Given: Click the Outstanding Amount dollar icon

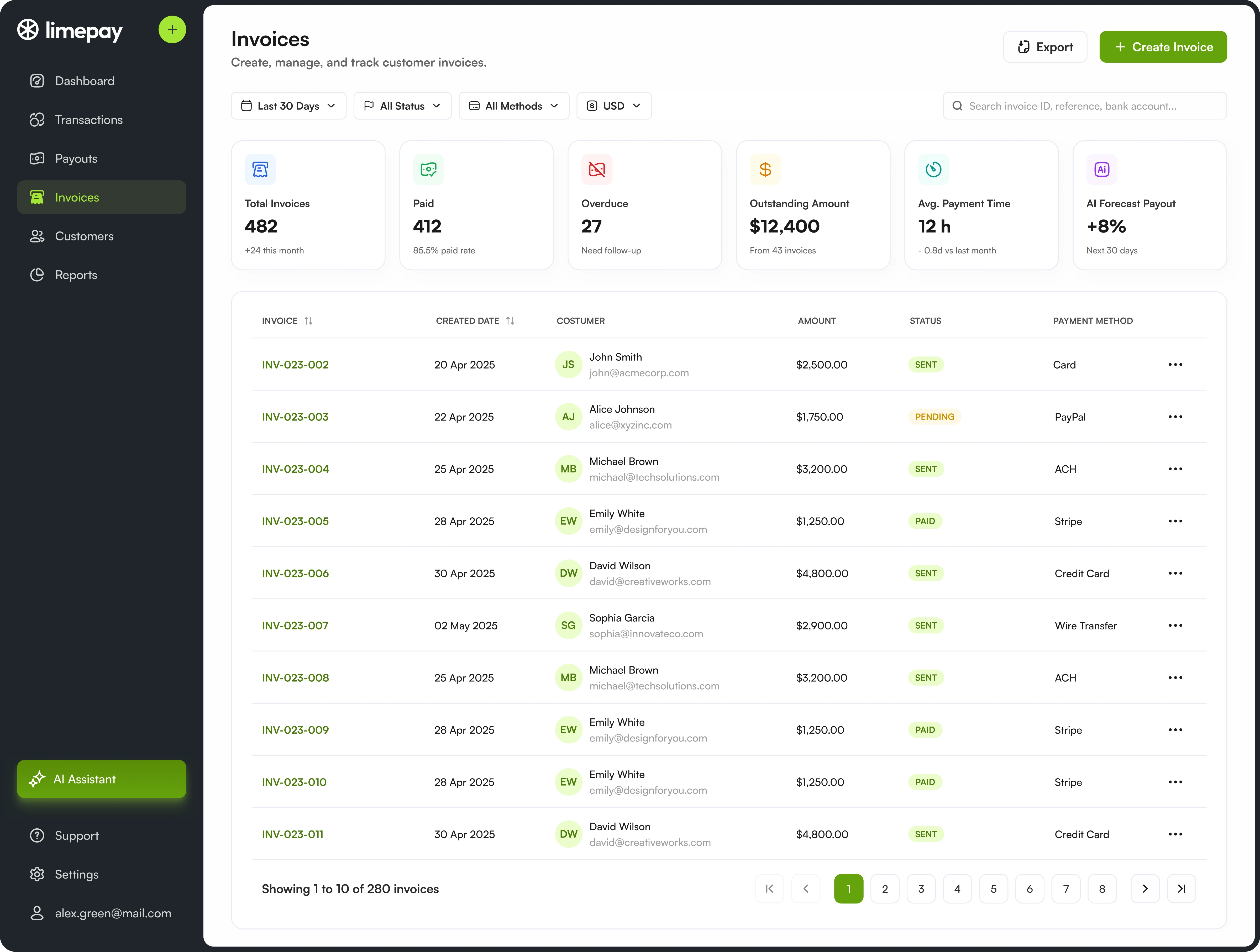Looking at the screenshot, I should coord(765,169).
